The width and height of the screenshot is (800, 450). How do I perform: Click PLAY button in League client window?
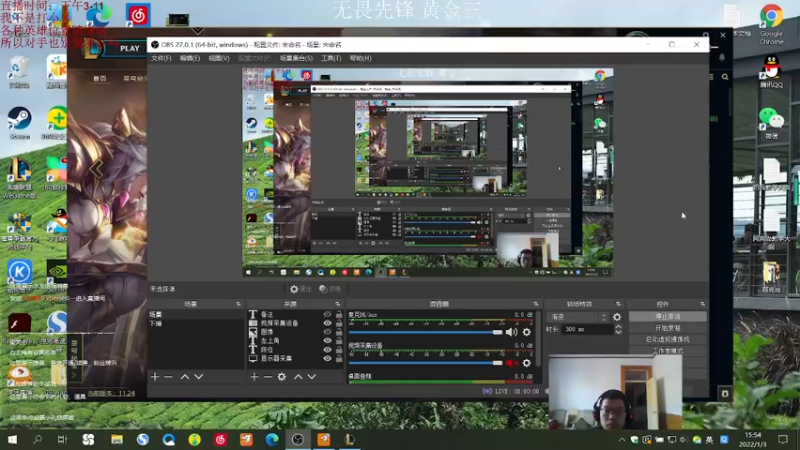click(130, 48)
